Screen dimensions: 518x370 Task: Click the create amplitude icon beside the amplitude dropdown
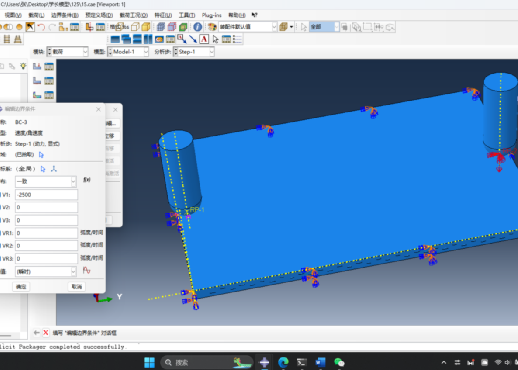pos(86,271)
